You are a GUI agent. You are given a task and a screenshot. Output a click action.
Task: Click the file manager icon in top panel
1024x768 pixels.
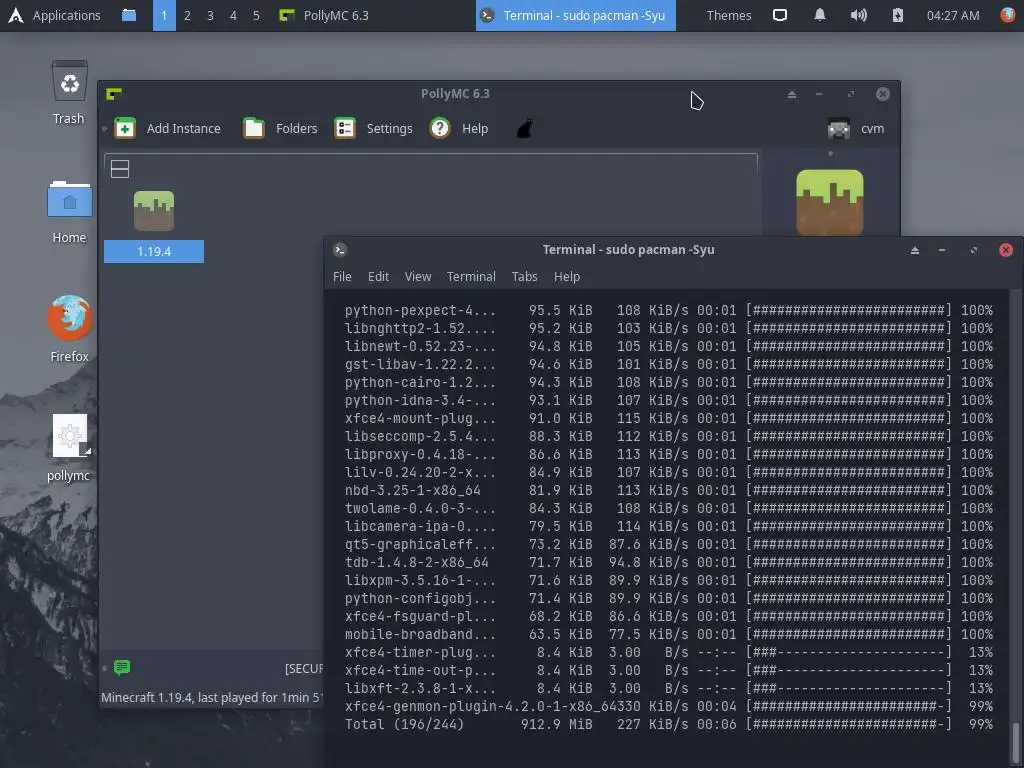[x=129, y=15]
